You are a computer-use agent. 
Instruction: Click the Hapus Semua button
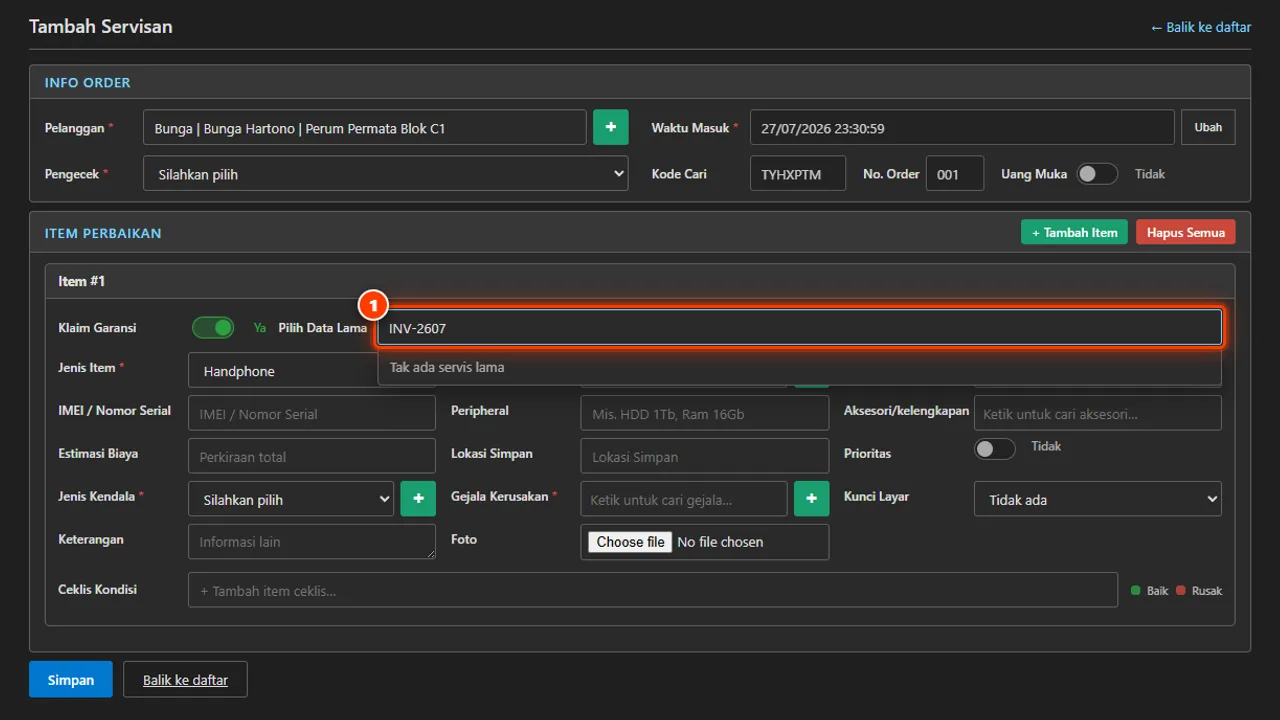coord(1186,233)
